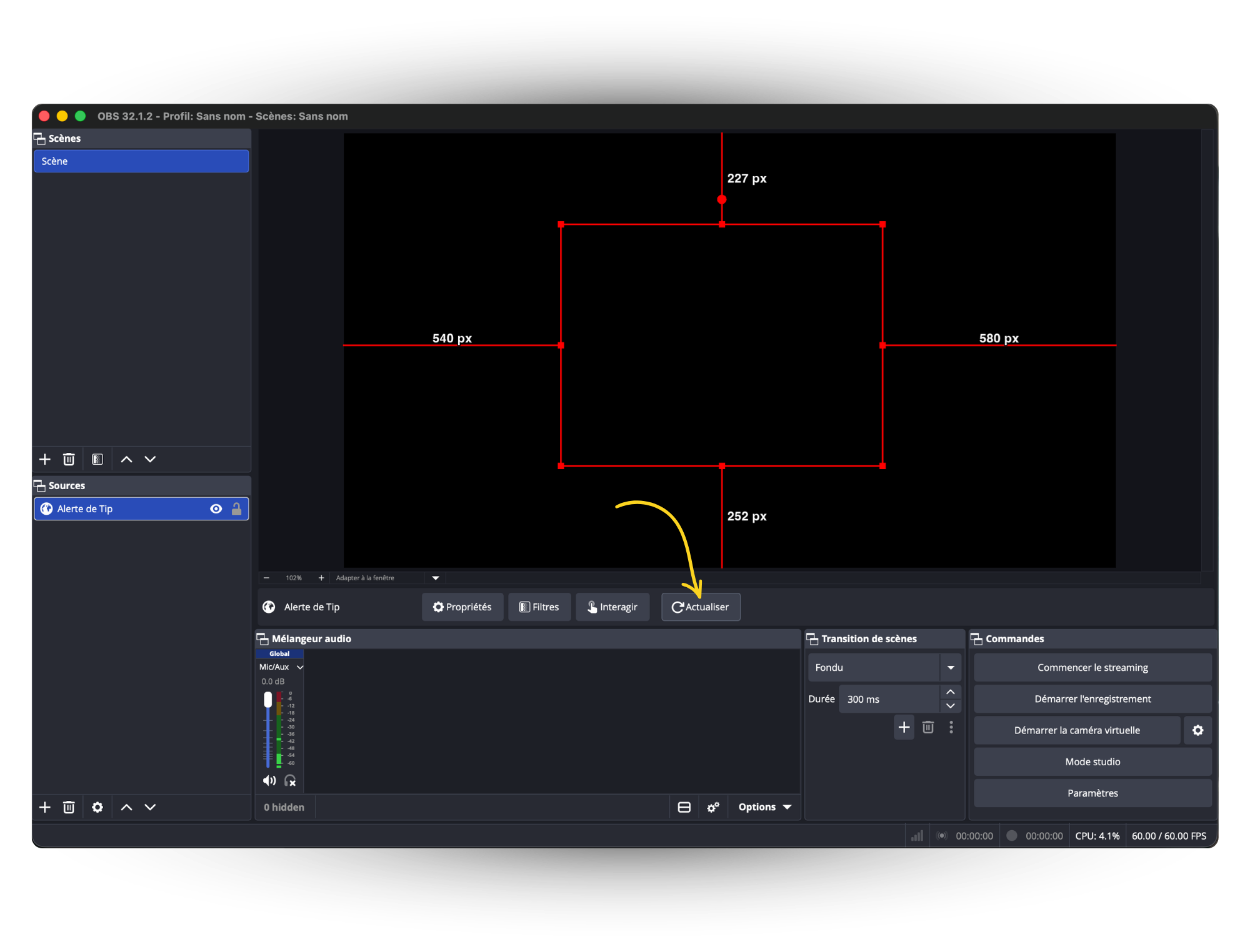Decrease transition duration with down stepper
The image size is (1250, 952).
[951, 706]
